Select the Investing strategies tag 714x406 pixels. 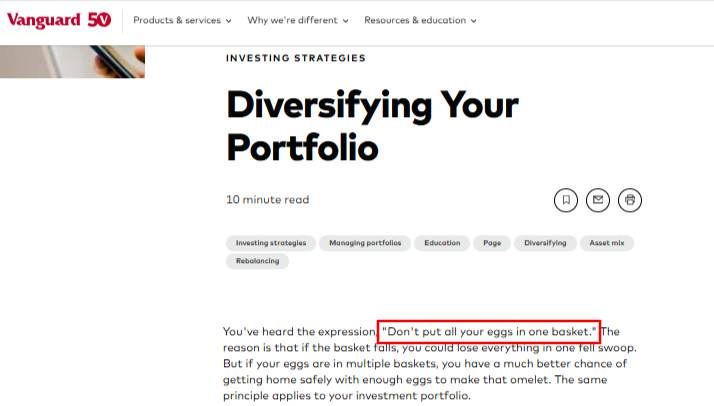[x=271, y=243]
